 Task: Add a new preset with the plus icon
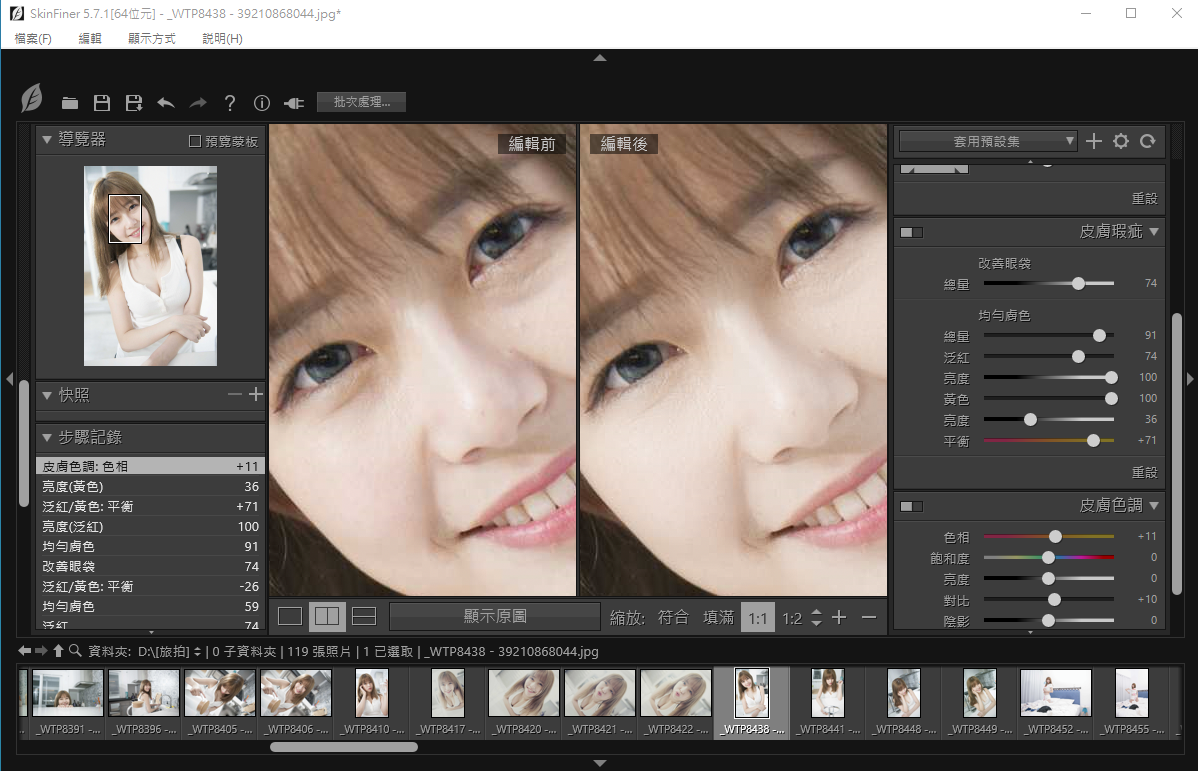click(x=1094, y=141)
